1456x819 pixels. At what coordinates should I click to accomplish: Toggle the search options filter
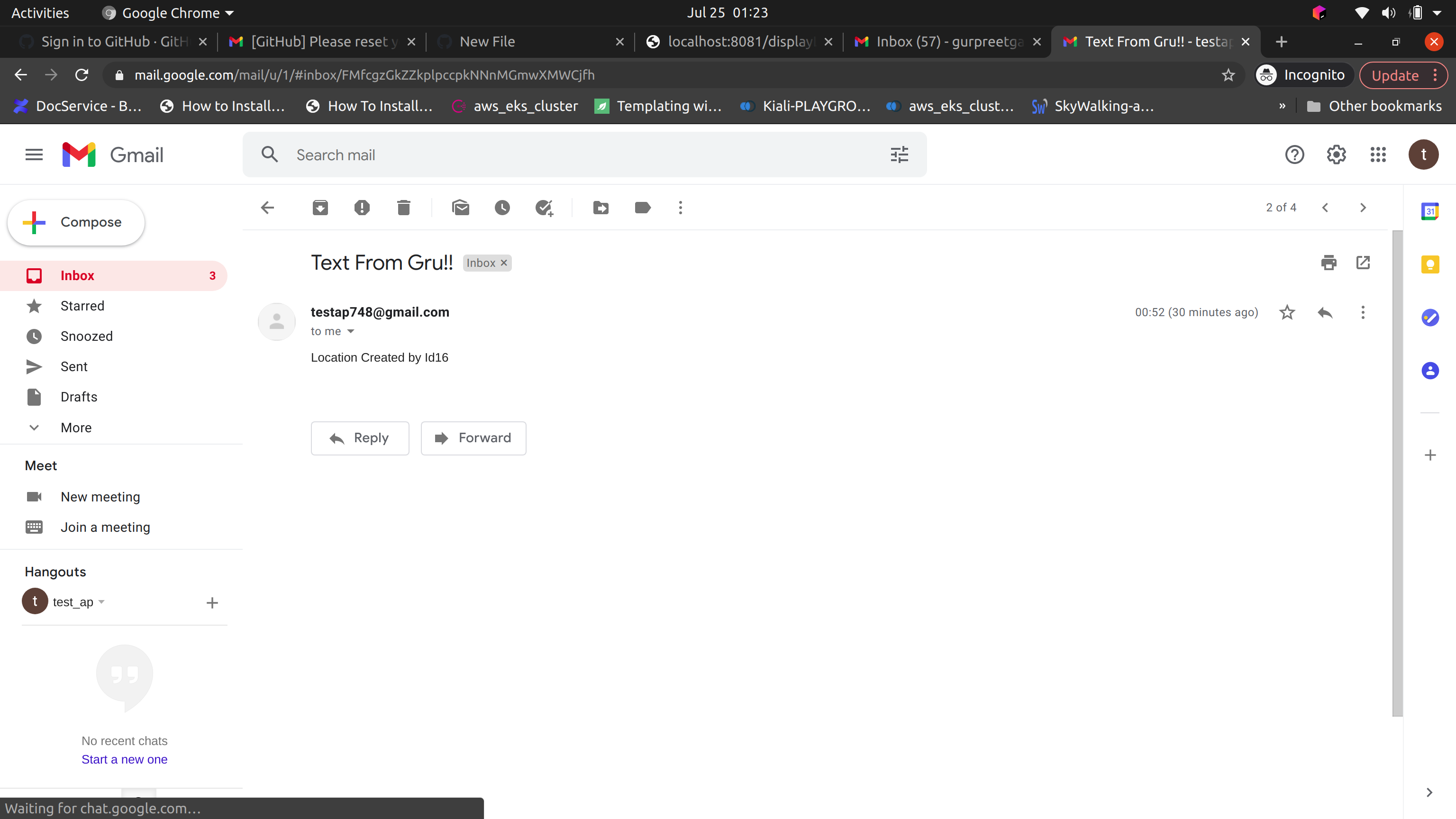(x=899, y=155)
